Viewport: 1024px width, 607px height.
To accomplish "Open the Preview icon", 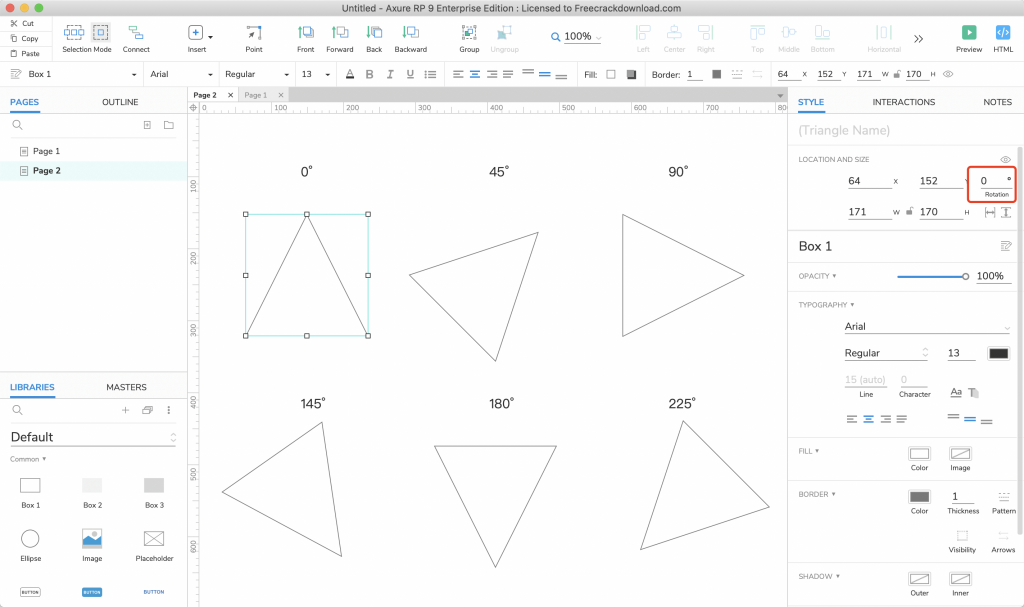I will tap(968, 33).
